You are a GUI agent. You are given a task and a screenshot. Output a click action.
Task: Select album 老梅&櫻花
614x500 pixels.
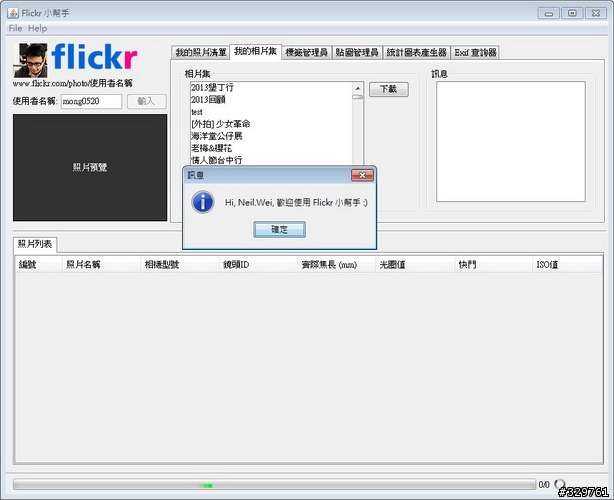click(x=271, y=148)
